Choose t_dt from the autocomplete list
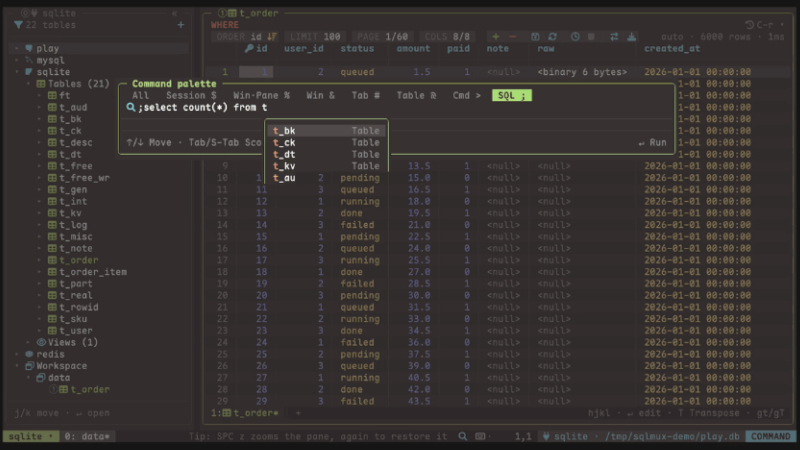Screen dimensions: 800x450 coord(327,154)
